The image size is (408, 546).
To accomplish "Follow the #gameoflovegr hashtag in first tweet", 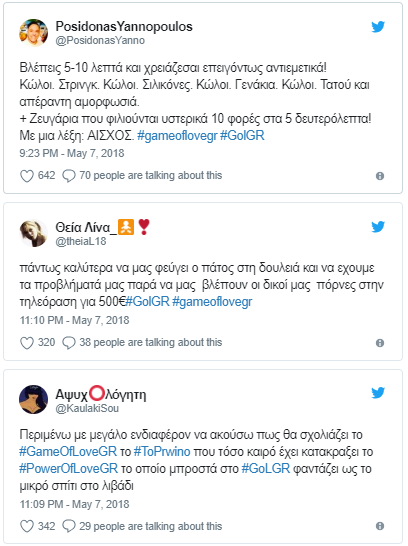I will click(177, 135).
